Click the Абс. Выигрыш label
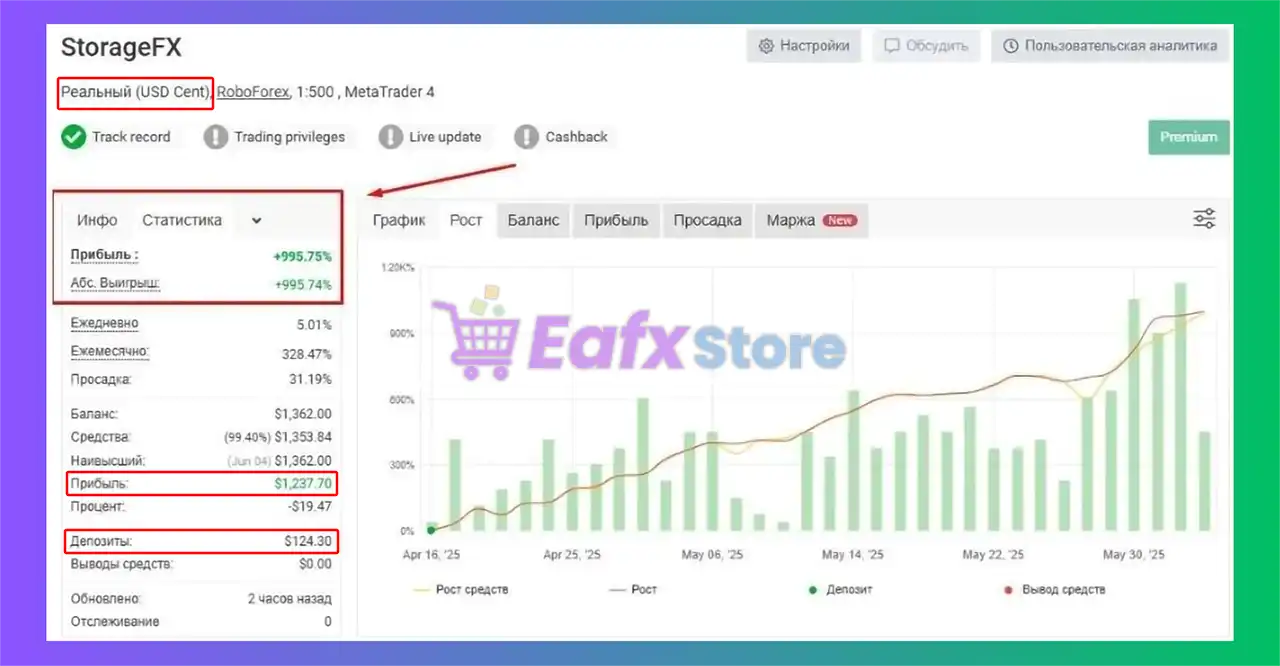 coord(115,283)
